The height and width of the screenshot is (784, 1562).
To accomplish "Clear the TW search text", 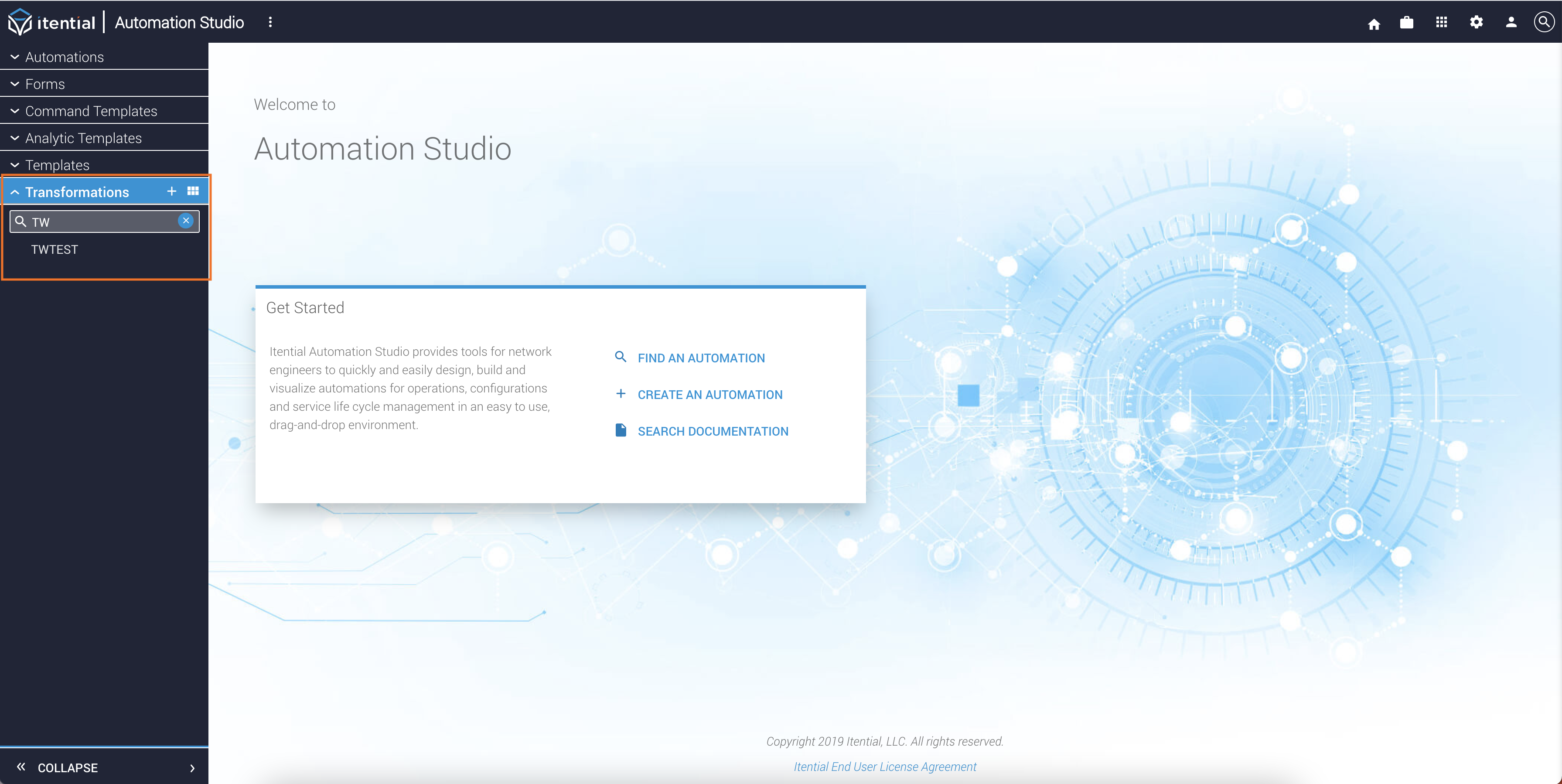I will pyautogui.click(x=186, y=221).
